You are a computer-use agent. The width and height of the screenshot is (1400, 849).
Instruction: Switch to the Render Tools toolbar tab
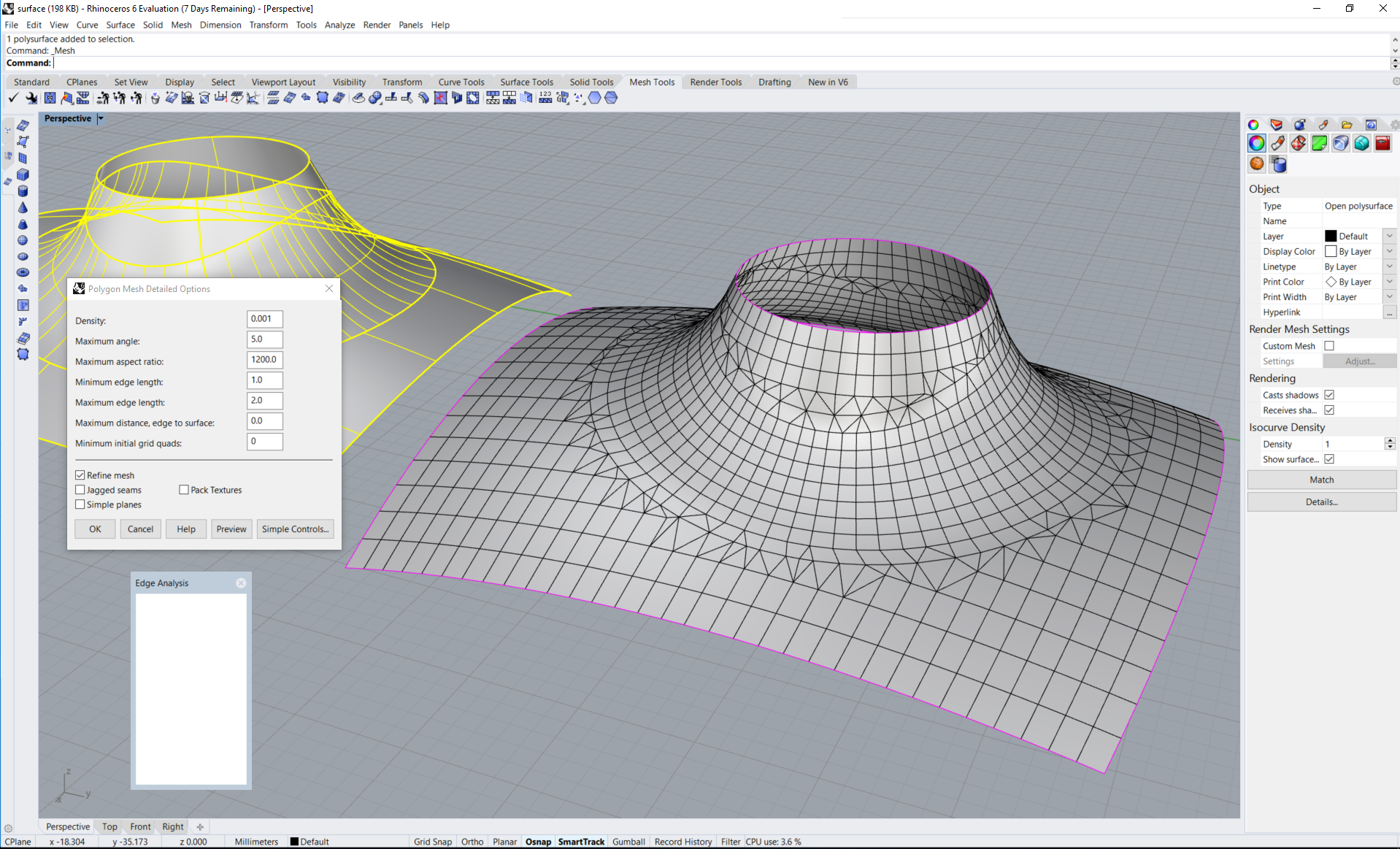(715, 82)
